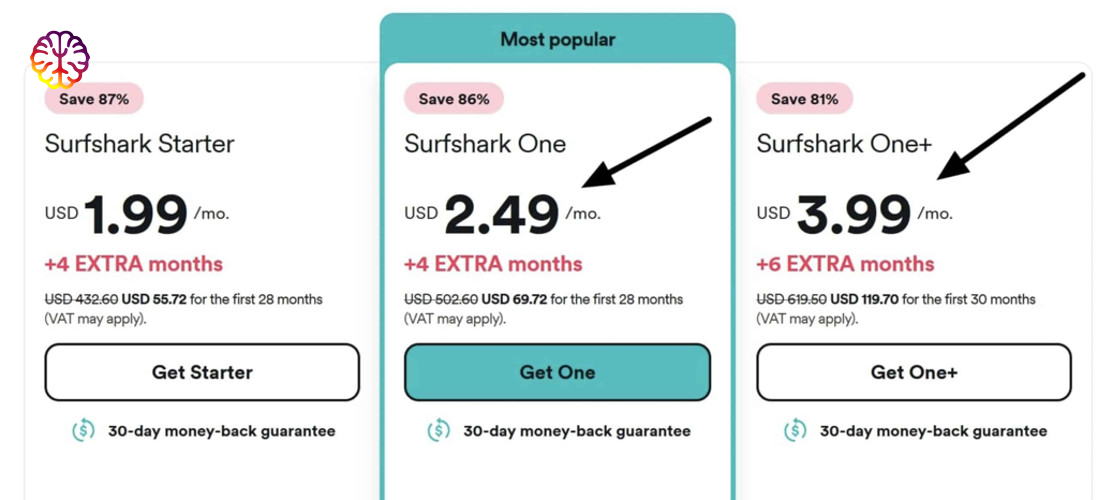Click money-back guarantee icon under One plan
Viewport: 1098px width, 500px height.
(x=439, y=431)
